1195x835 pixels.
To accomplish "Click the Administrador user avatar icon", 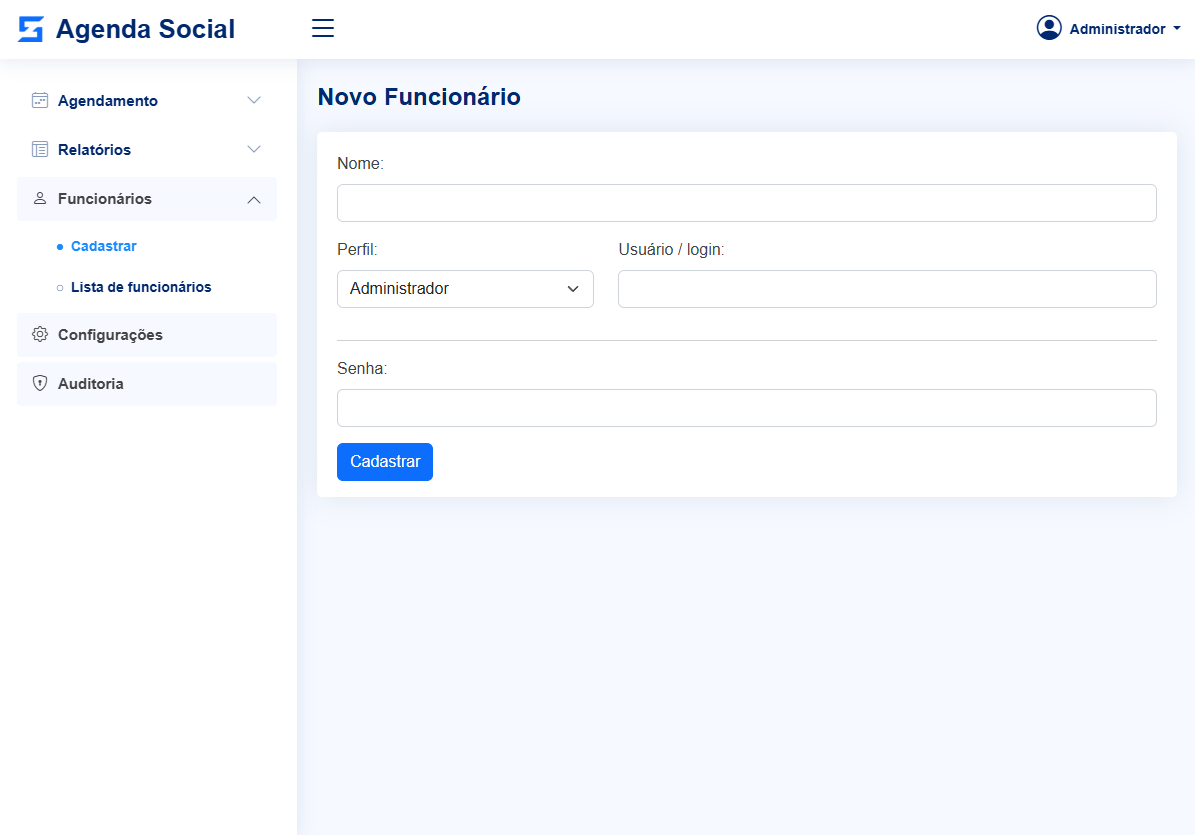I will [x=1049, y=28].
